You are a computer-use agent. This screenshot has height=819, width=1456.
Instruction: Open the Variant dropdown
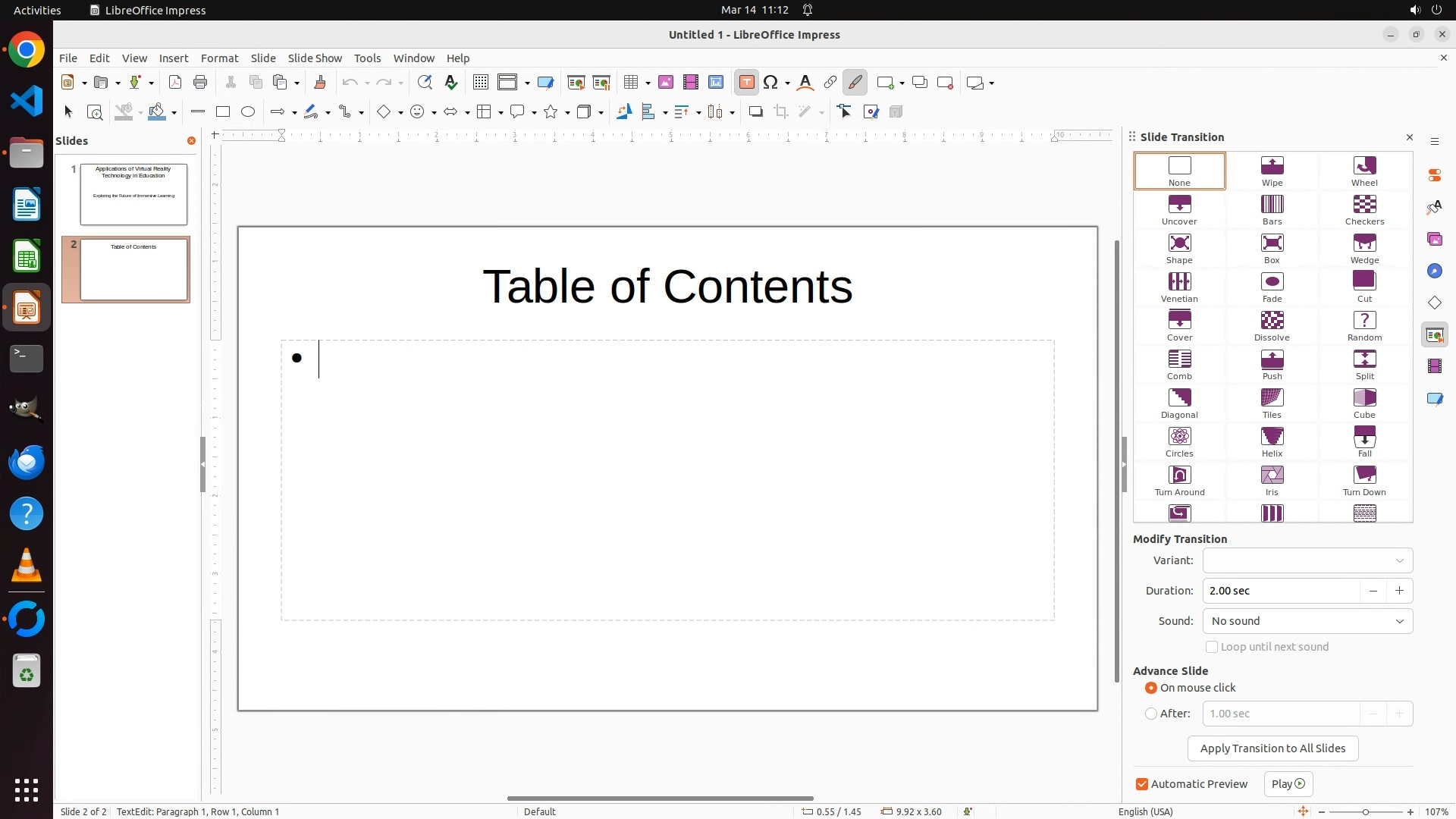pyautogui.click(x=1307, y=560)
